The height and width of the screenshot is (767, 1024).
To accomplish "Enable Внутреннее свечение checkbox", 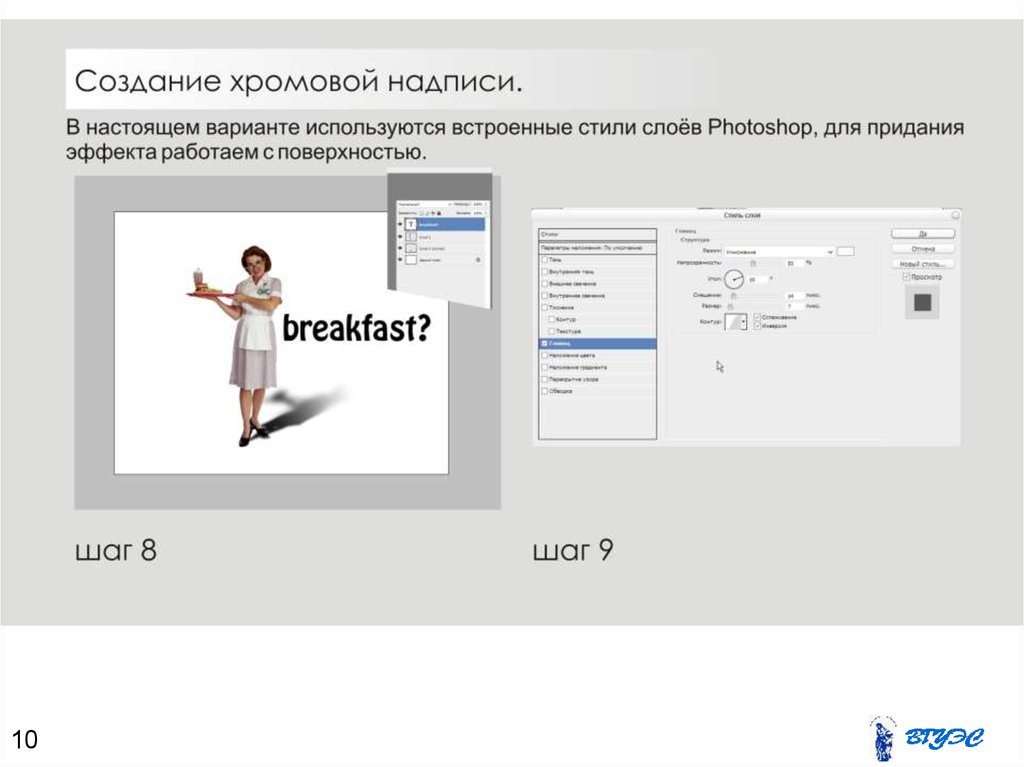I will (545, 295).
